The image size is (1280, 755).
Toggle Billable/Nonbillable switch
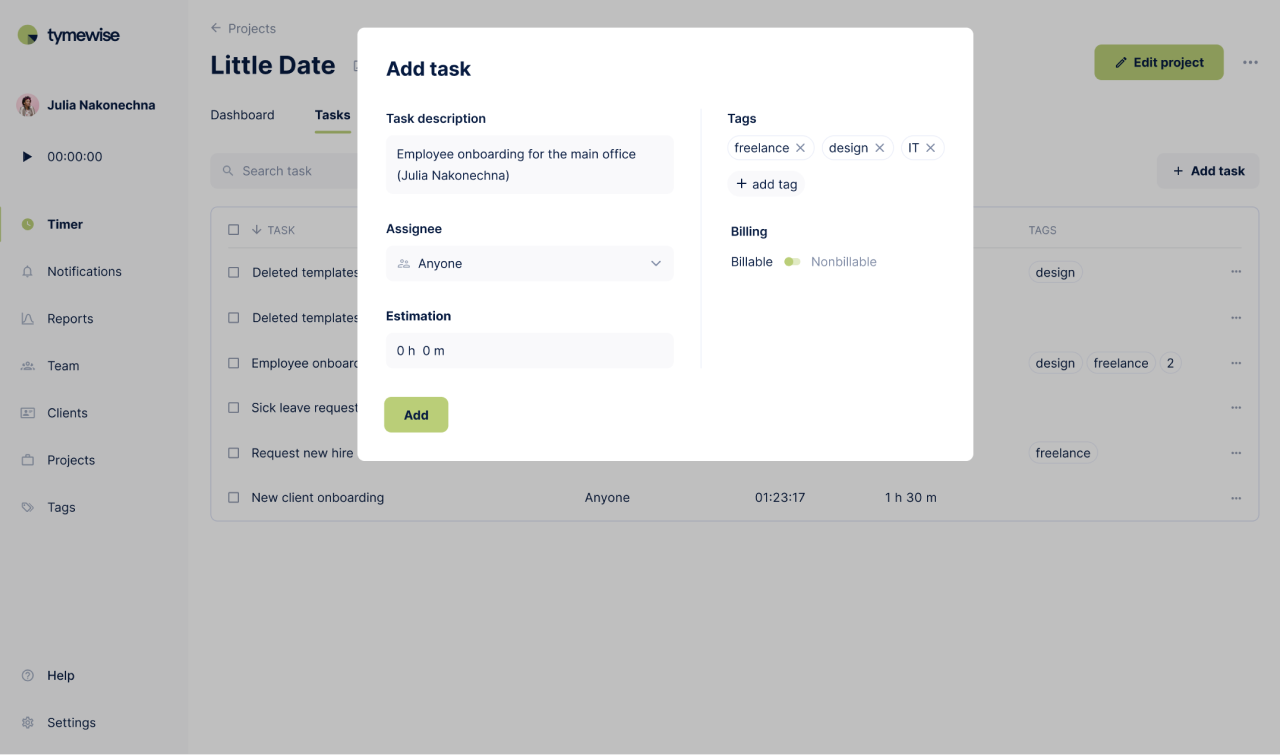792,262
